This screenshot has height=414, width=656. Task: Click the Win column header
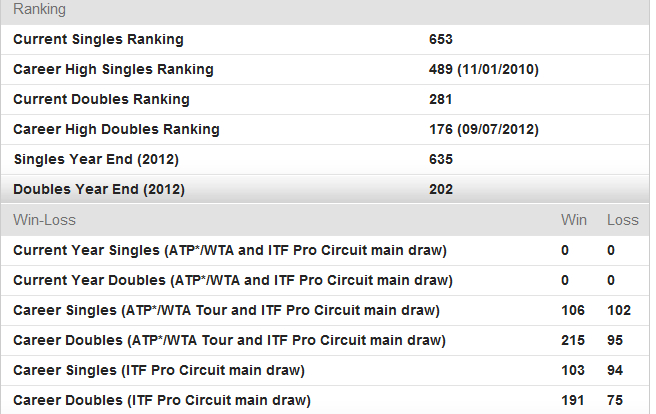pos(574,220)
